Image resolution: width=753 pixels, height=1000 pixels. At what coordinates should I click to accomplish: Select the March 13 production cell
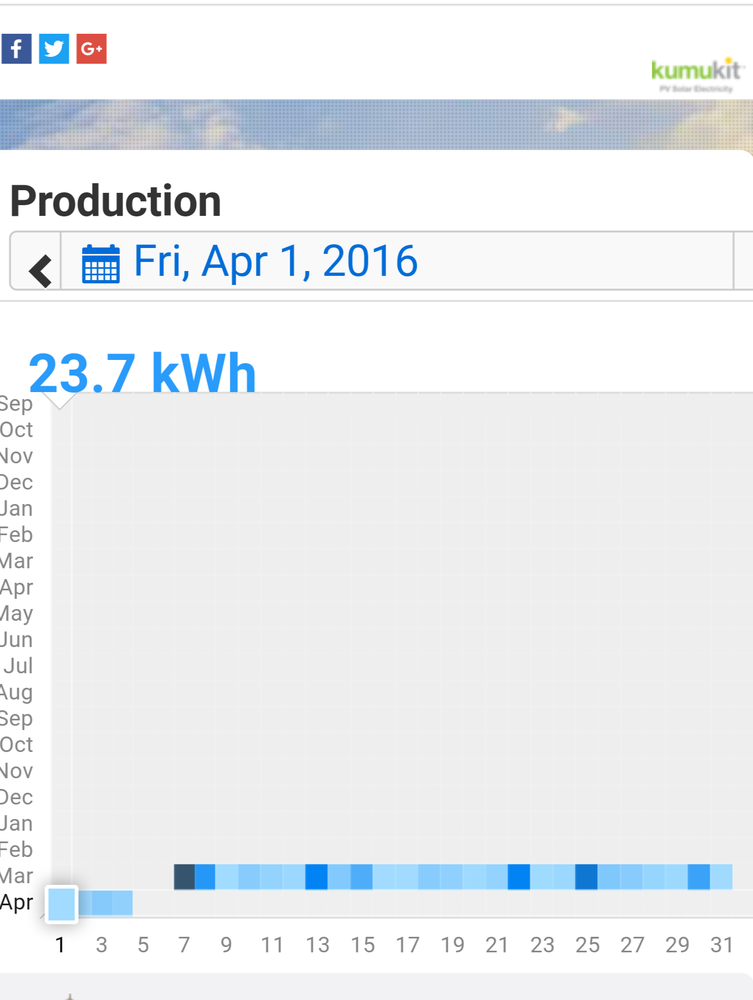point(317,877)
